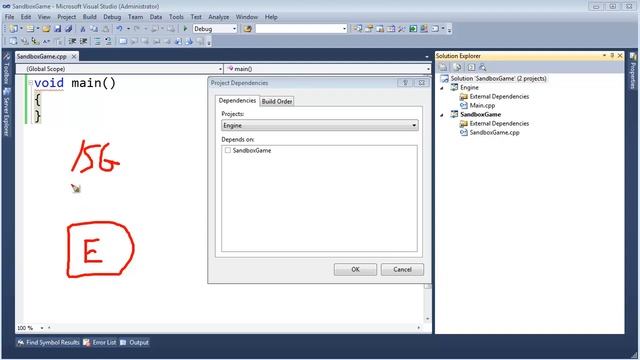
Task: Click View Class Diagram icon in Solution Explorer
Action: pyautogui.click(x=483, y=67)
